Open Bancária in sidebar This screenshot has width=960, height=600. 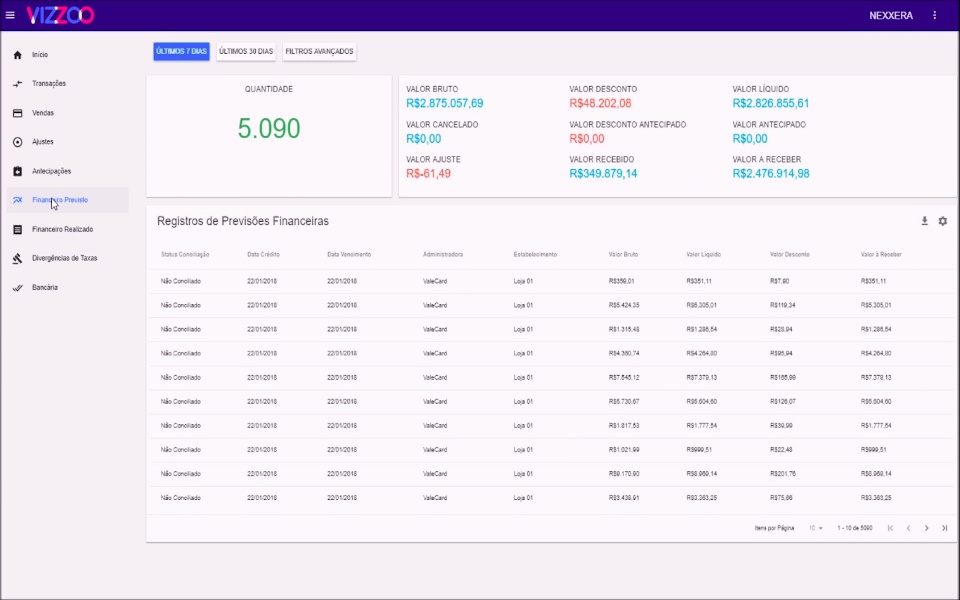(x=67, y=288)
